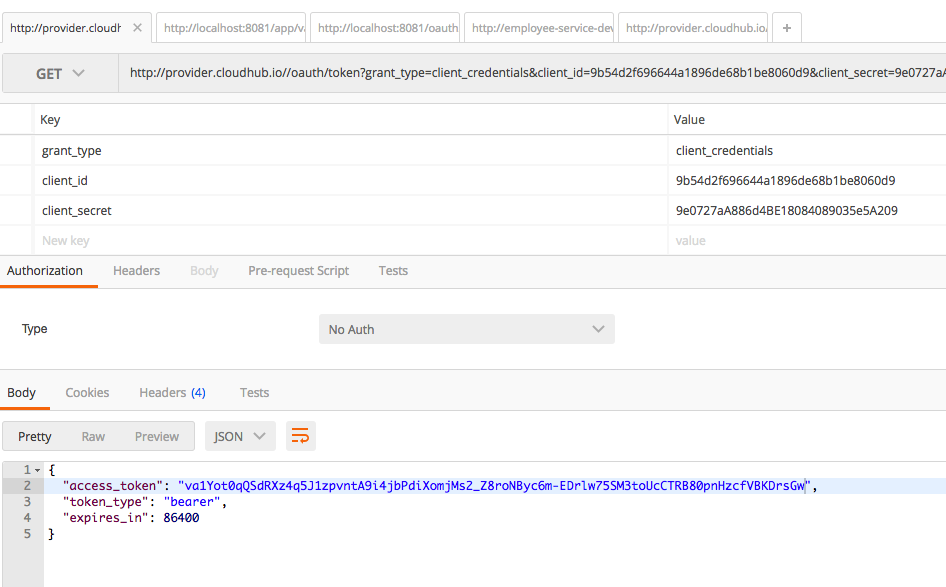The height and width of the screenshot is (587, 946).
Task: Collapse the JSON object at line 1
Action: pos(38,470)
